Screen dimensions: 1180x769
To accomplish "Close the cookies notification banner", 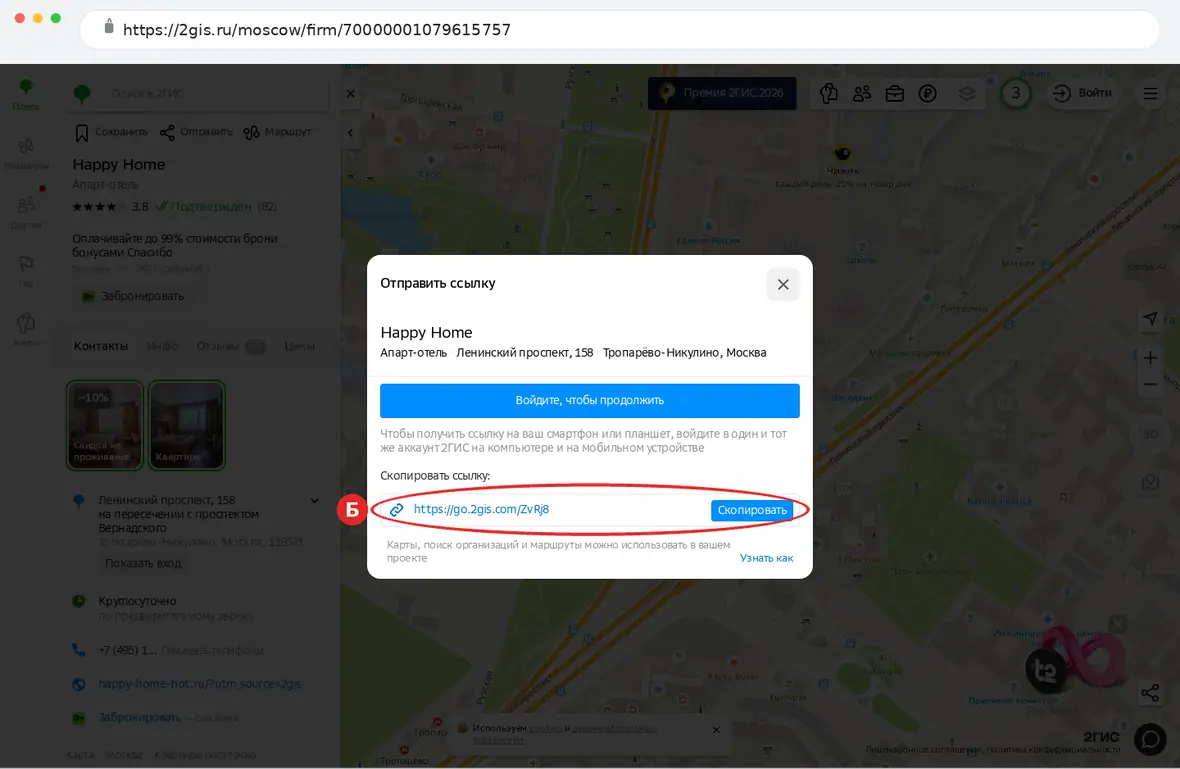I will [716, 730].
